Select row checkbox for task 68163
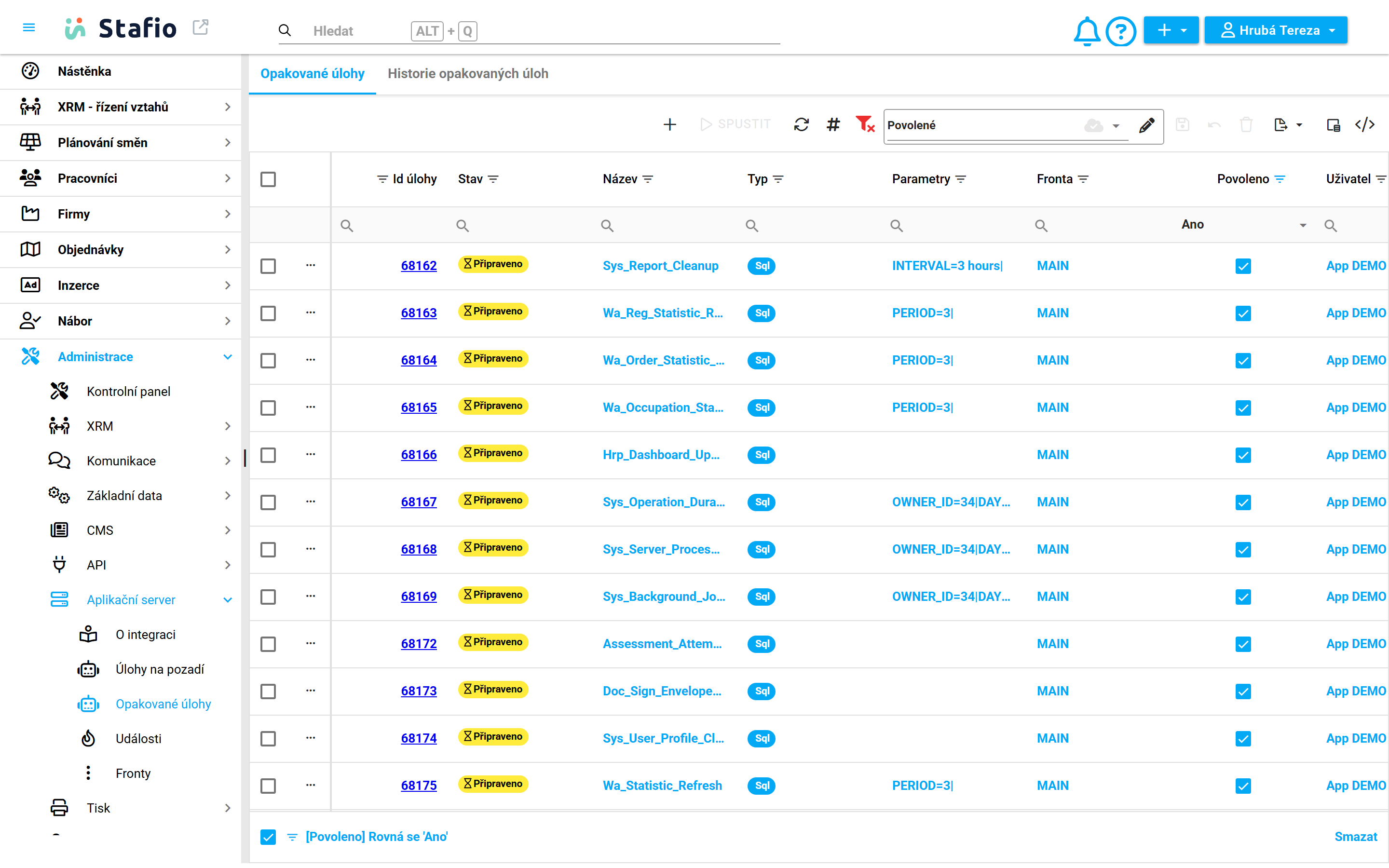Image resolution: width=1389 pixels, height=868 pixels. coord(268,313)
